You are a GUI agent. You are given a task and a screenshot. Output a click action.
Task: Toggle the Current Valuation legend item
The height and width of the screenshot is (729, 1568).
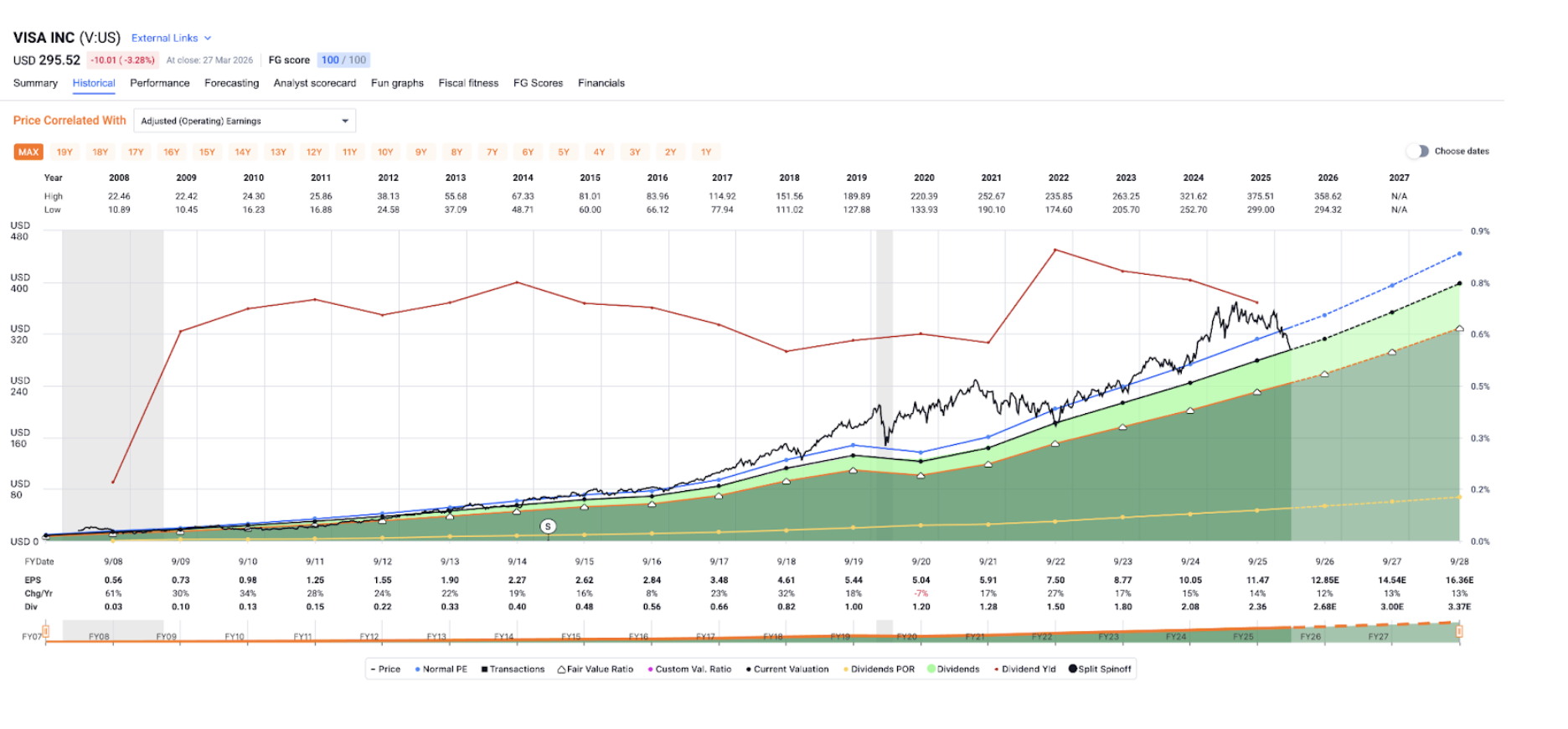(787, 670)
